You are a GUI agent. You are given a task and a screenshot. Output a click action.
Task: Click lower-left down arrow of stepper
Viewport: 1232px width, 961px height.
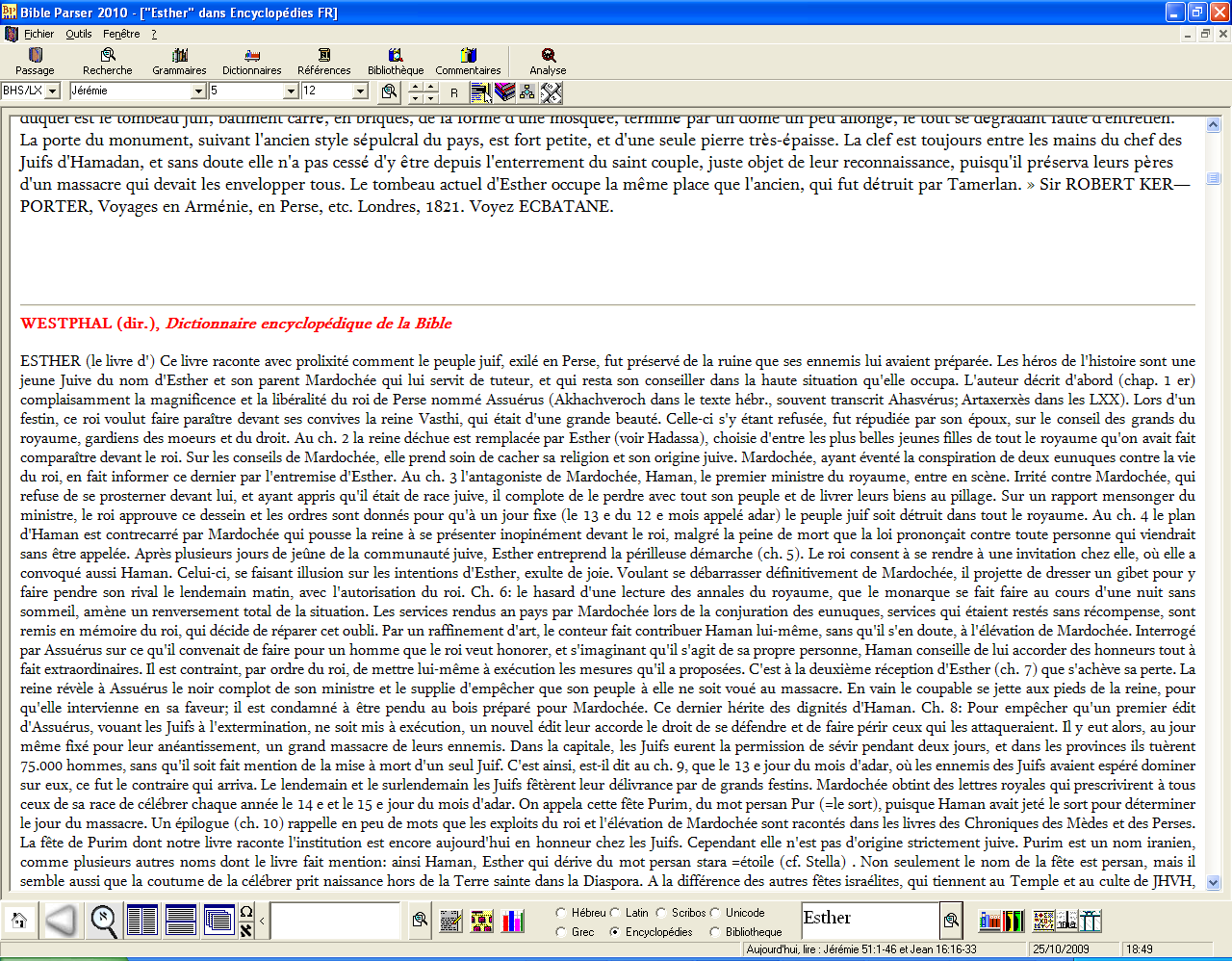tap(416, 98)
